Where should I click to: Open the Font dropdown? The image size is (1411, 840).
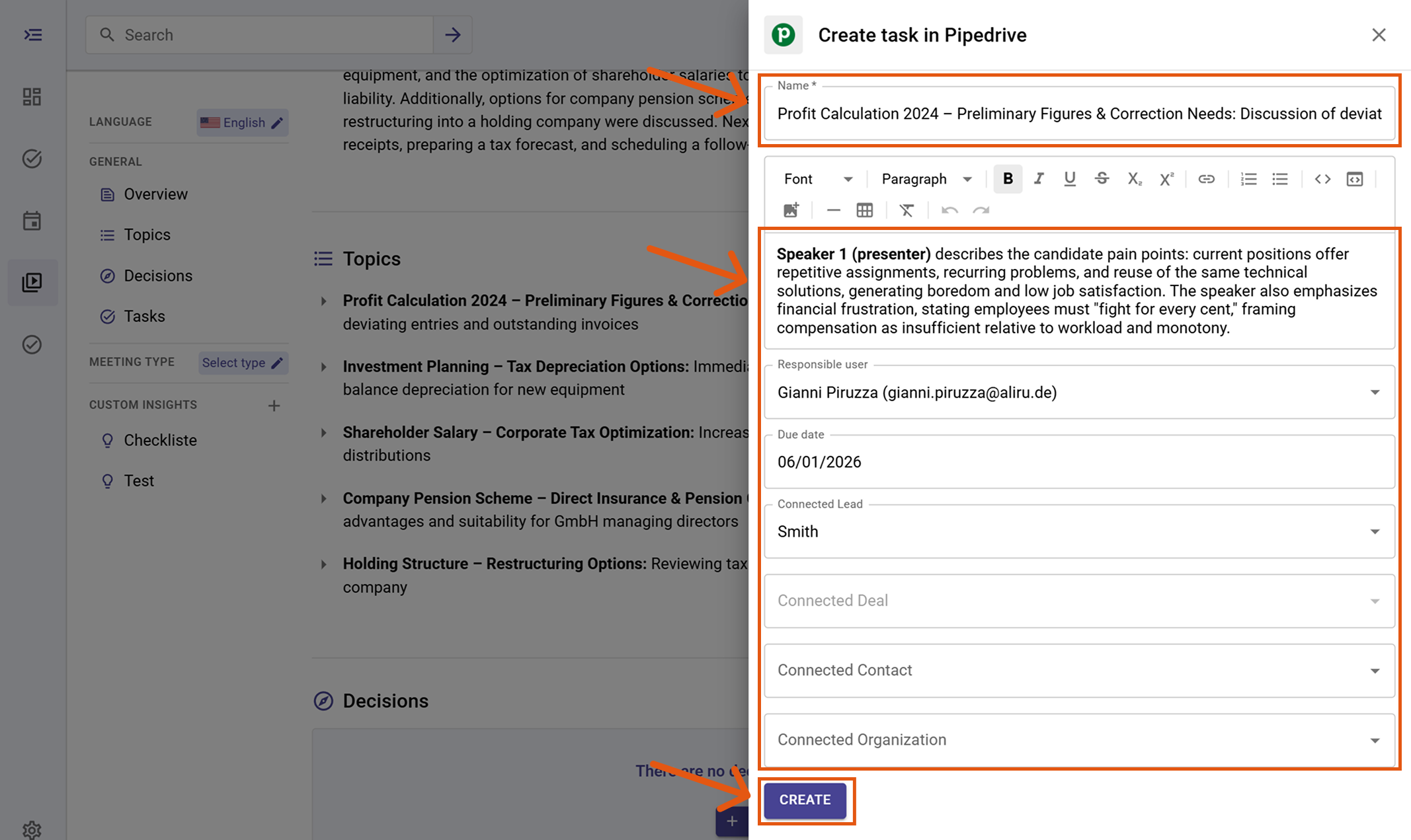coord(819,179)
